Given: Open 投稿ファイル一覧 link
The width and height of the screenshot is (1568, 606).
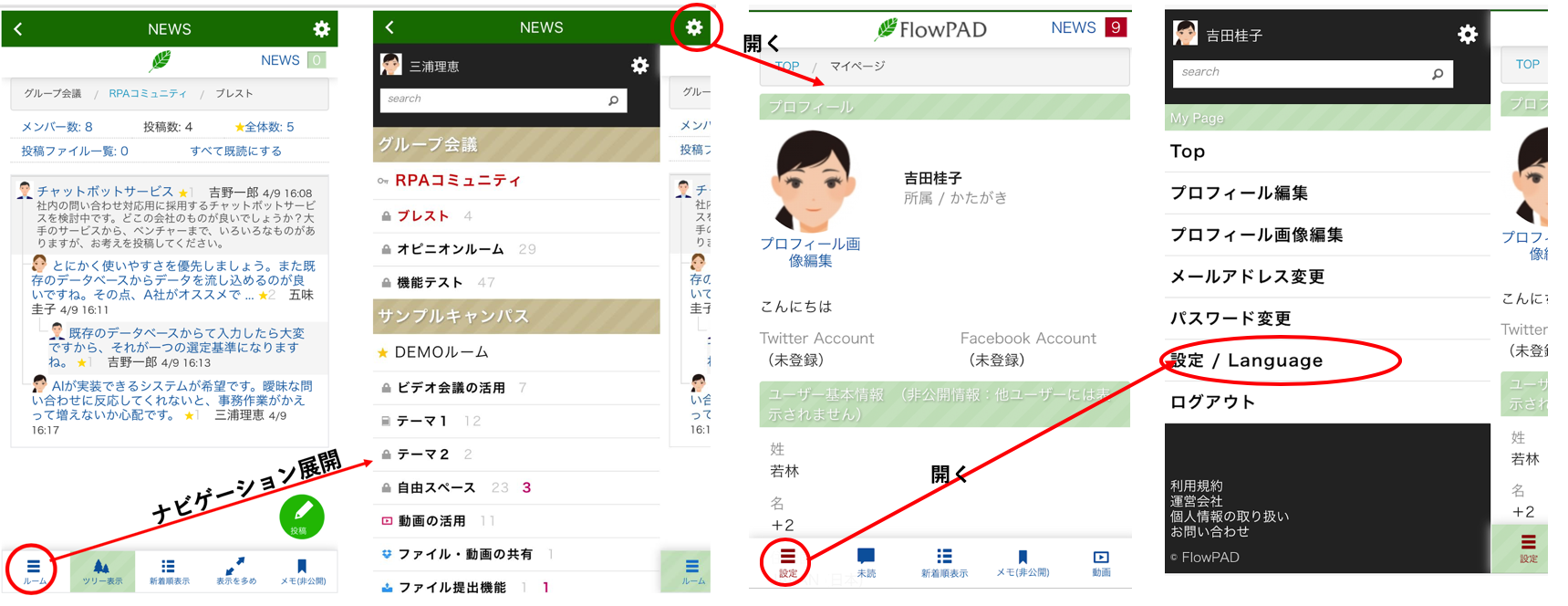Looking at the screenshot, I should point(75,151).
